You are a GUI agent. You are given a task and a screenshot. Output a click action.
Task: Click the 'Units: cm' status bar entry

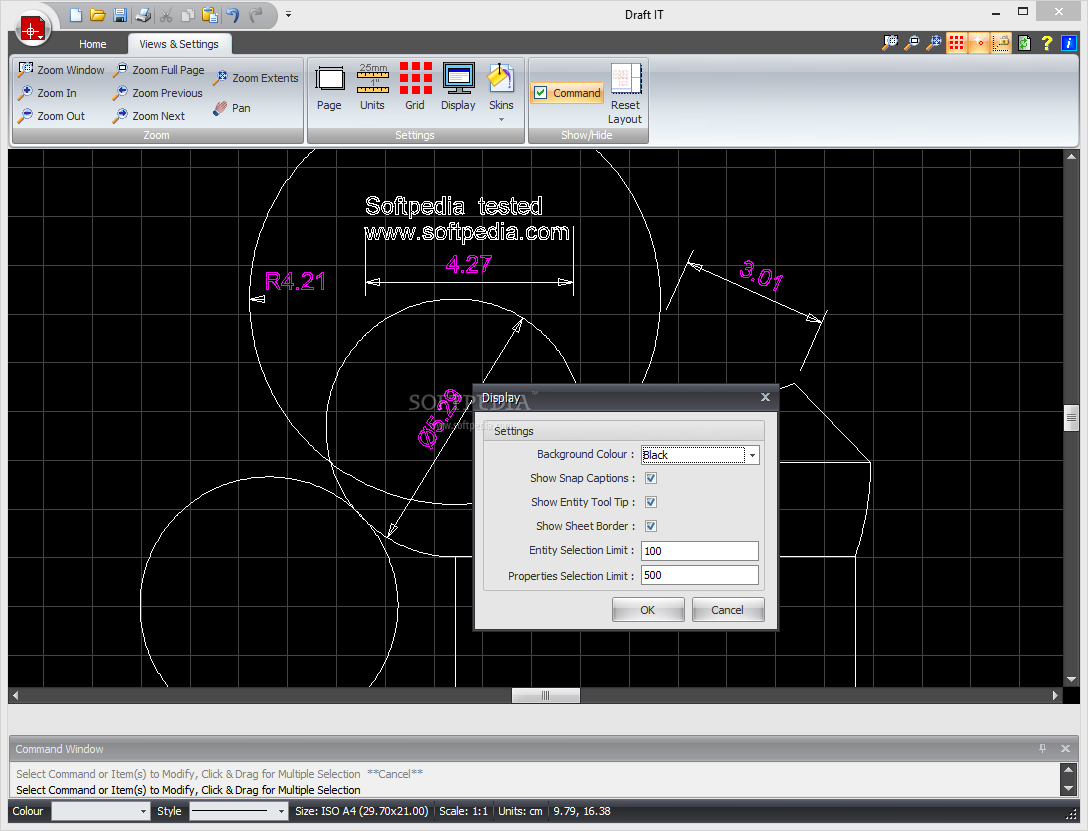pyautogui.click(x=520, y=811)
